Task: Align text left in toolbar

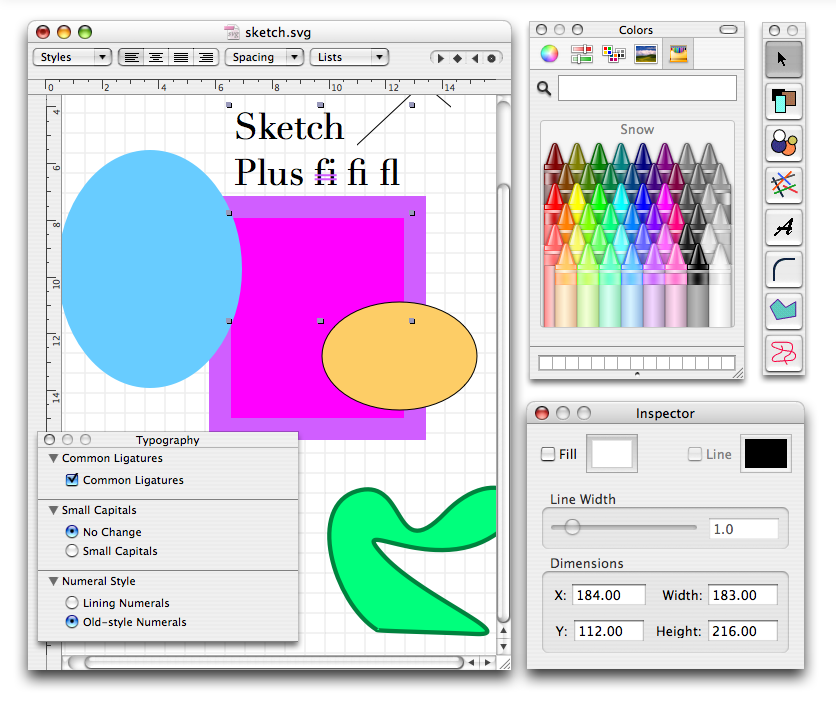Action: (131, 57)
